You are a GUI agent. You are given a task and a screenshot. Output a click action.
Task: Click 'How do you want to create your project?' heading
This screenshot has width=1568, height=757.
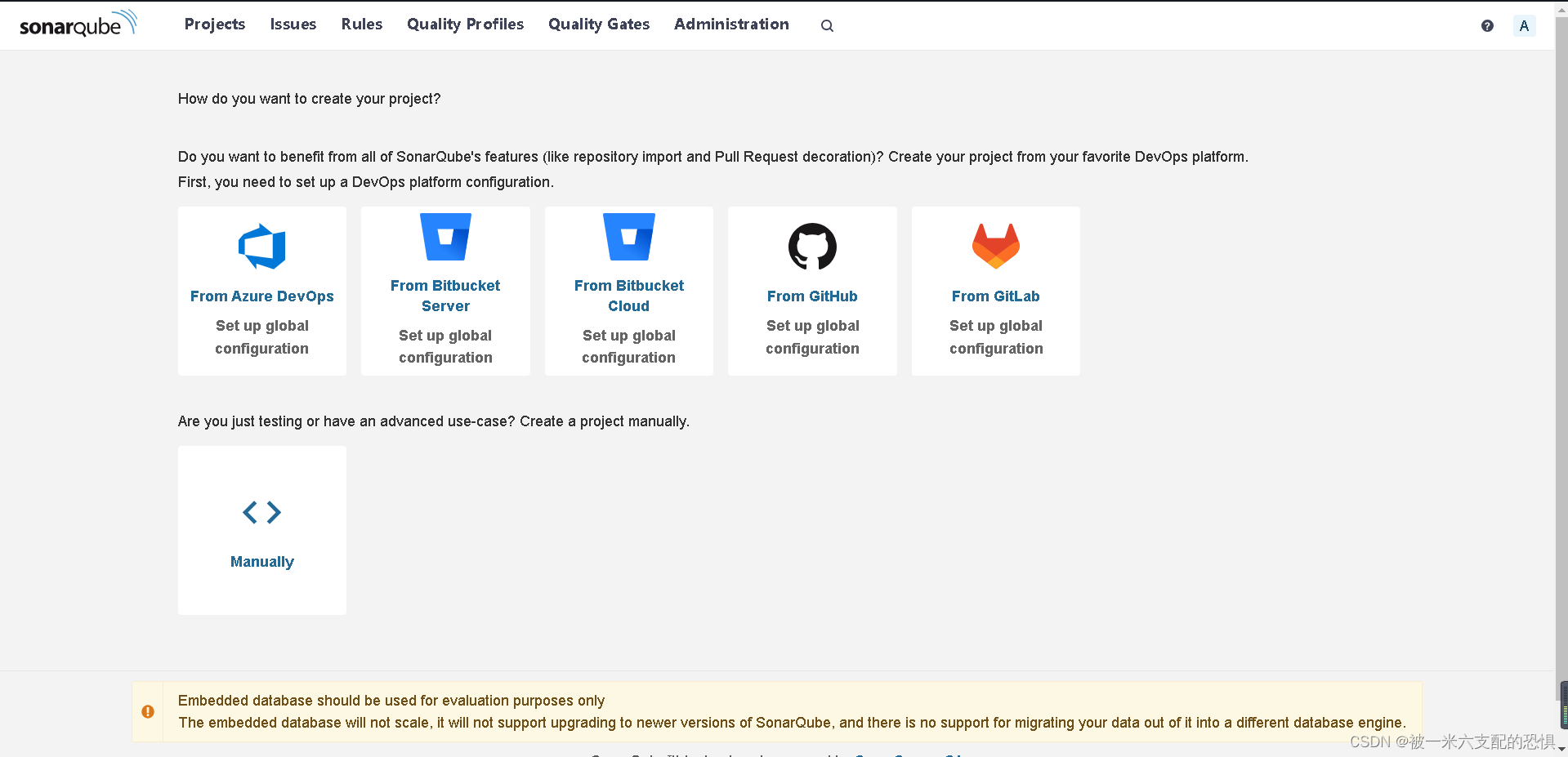(309, 99)
